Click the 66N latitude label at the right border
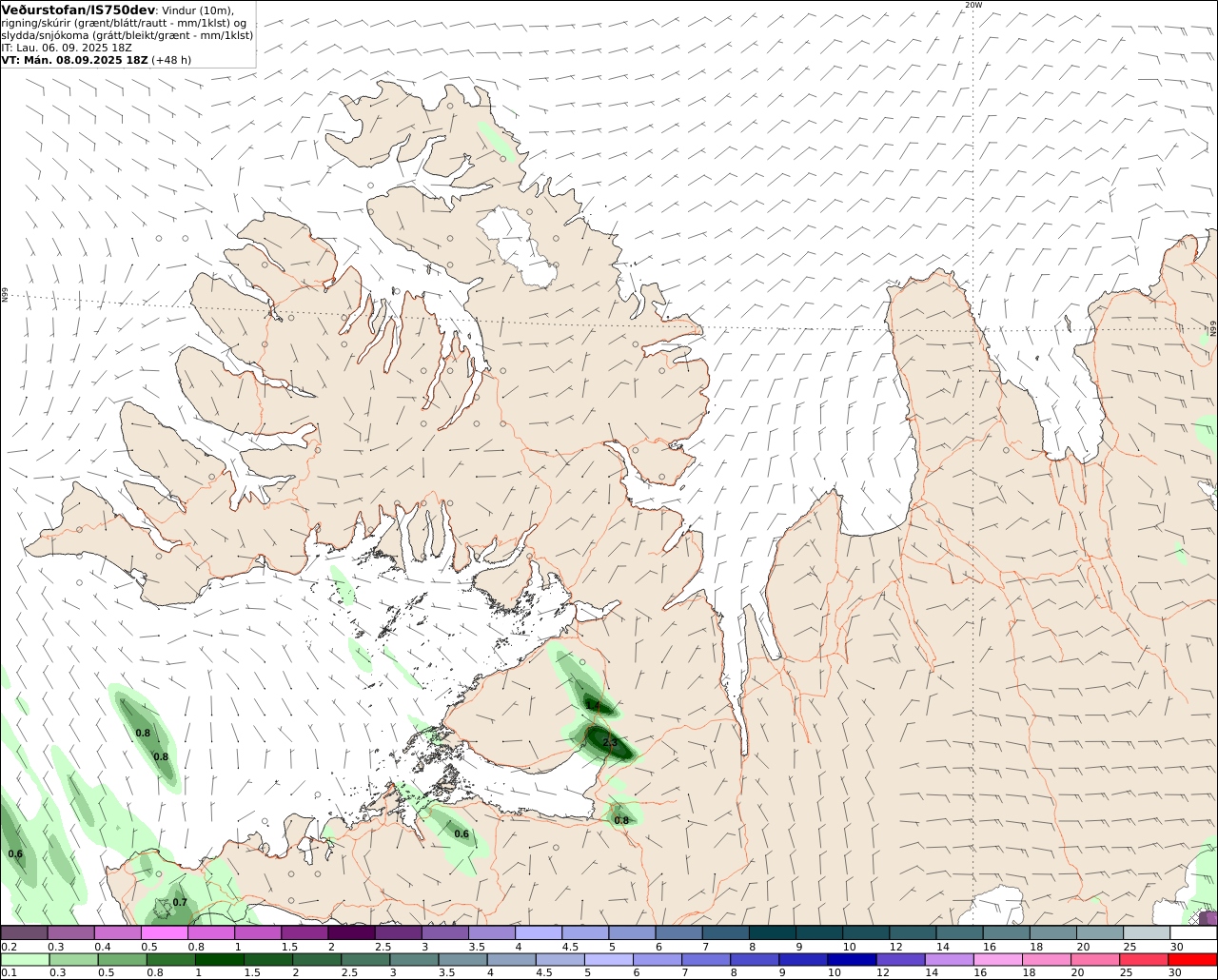The height and width of the screenshot is (980, 1218). 1213,328
